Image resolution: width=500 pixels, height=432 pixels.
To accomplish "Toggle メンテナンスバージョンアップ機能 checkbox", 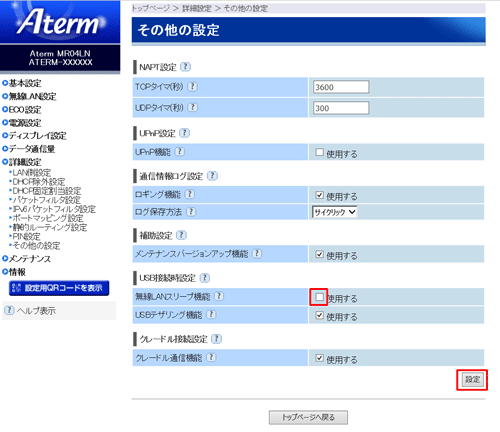I will coord(319,254).
